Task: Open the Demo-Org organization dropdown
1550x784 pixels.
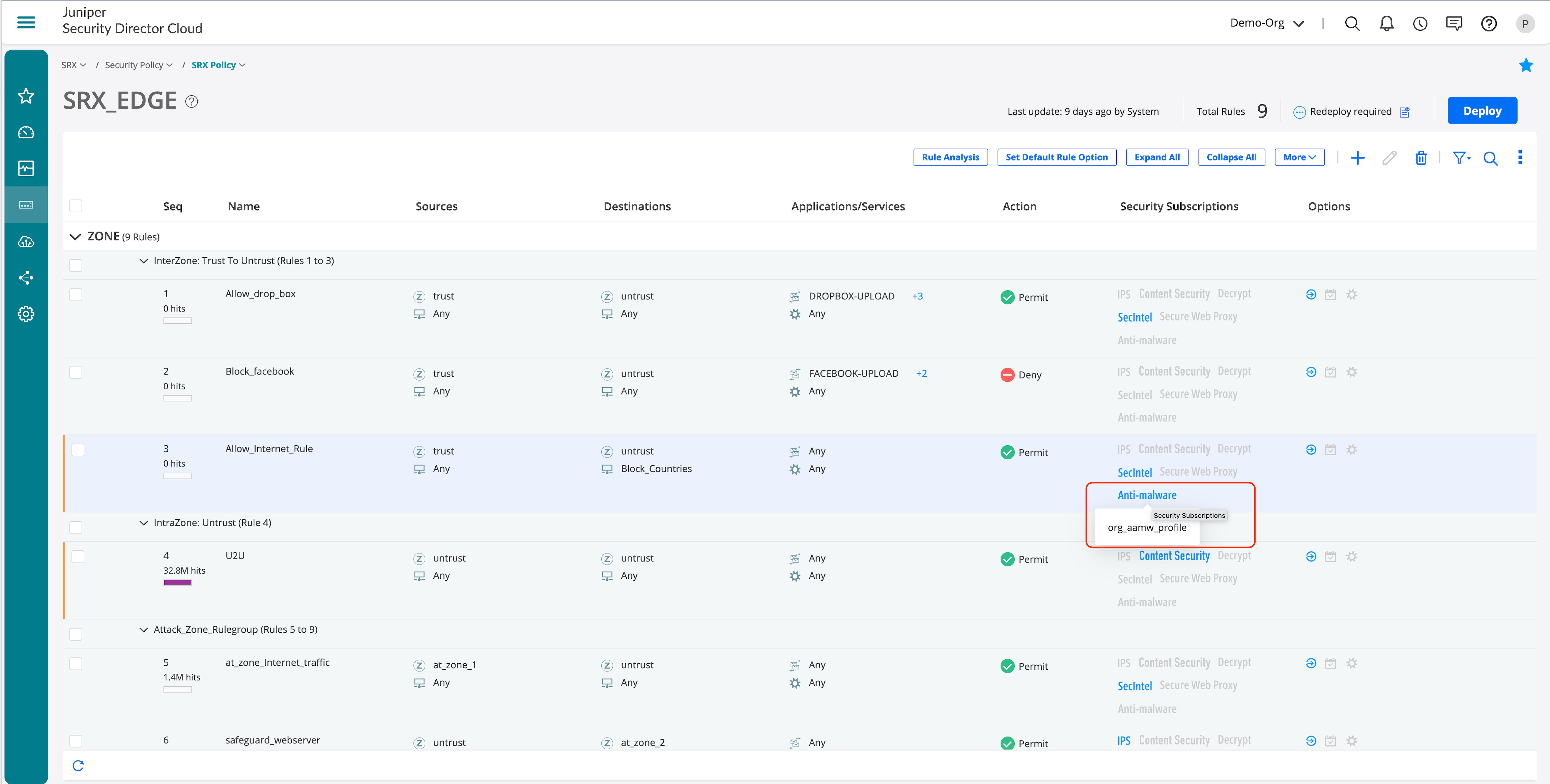Action: [x=1267, y=24]
